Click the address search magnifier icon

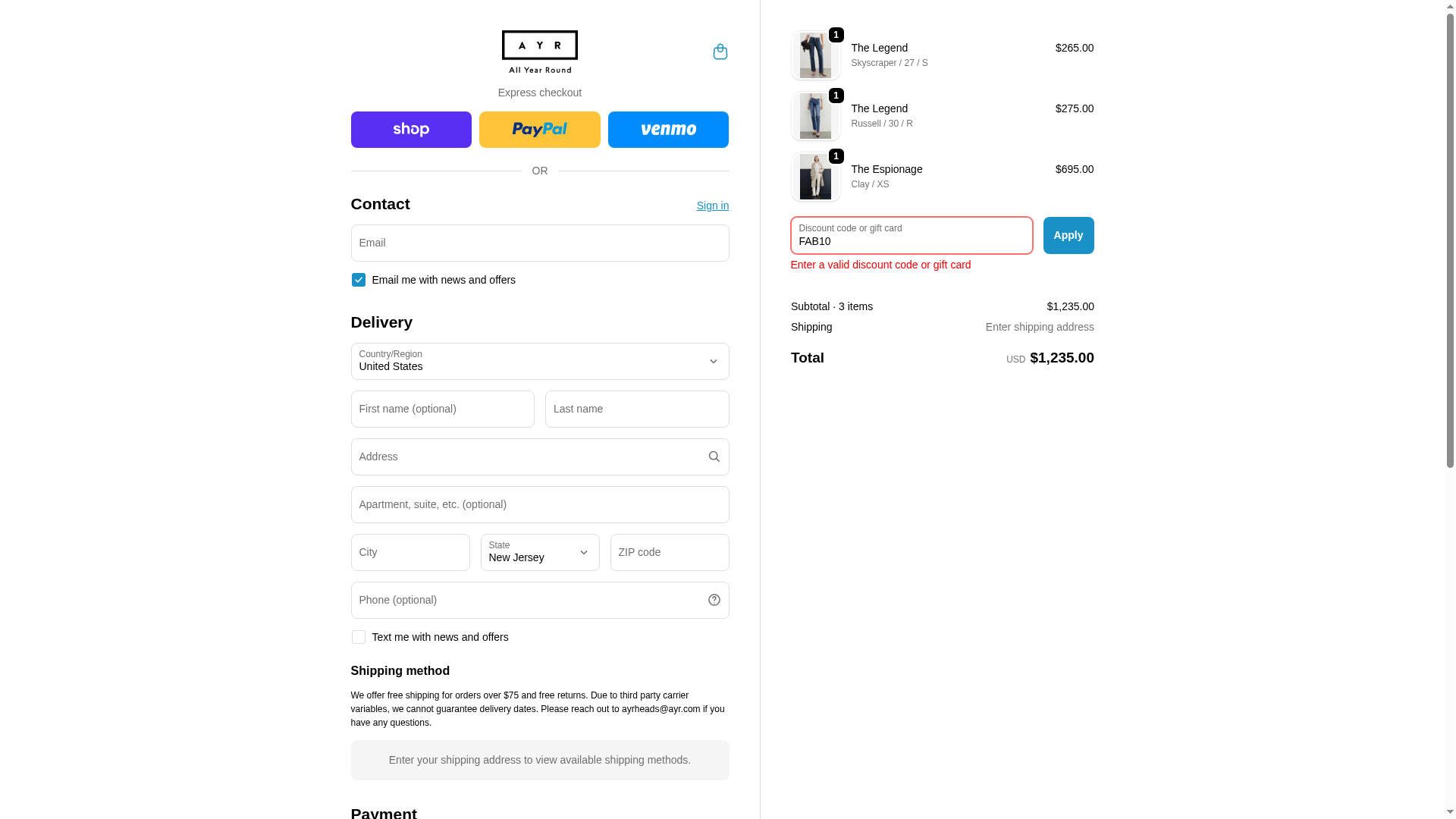click(x=714, y=457)
